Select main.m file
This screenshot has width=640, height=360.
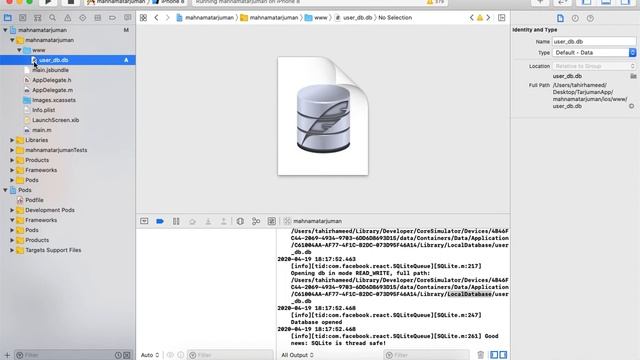click(42, 130)
